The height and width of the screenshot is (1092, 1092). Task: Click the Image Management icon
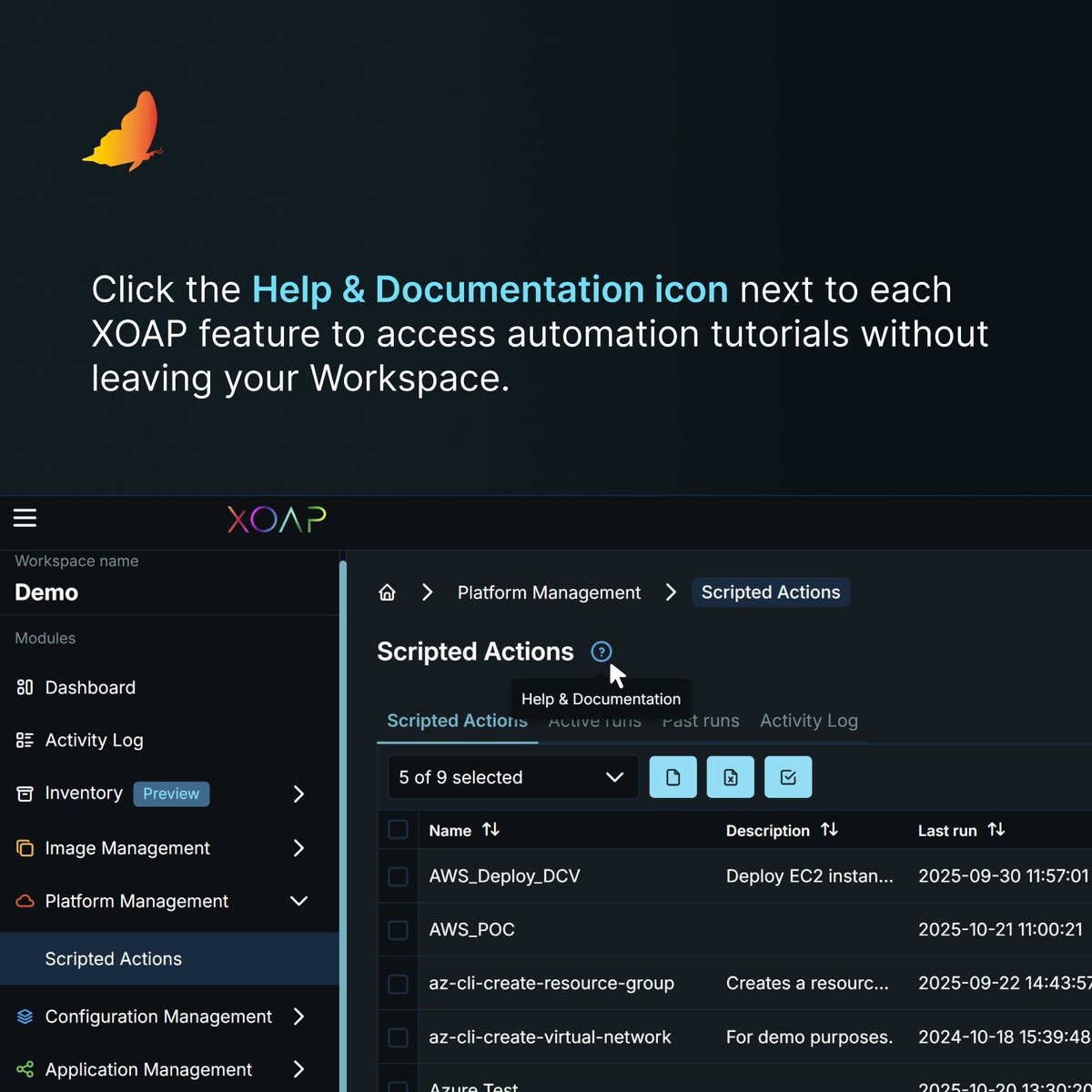pyautogui.click(x=25, y=848)
